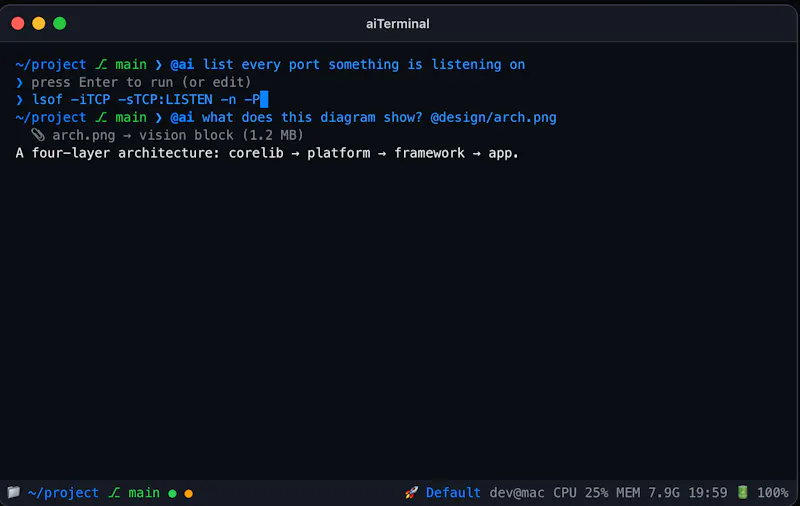Click the MEM 7.9G indicator

pyautogui.click(x=648, y=493)
